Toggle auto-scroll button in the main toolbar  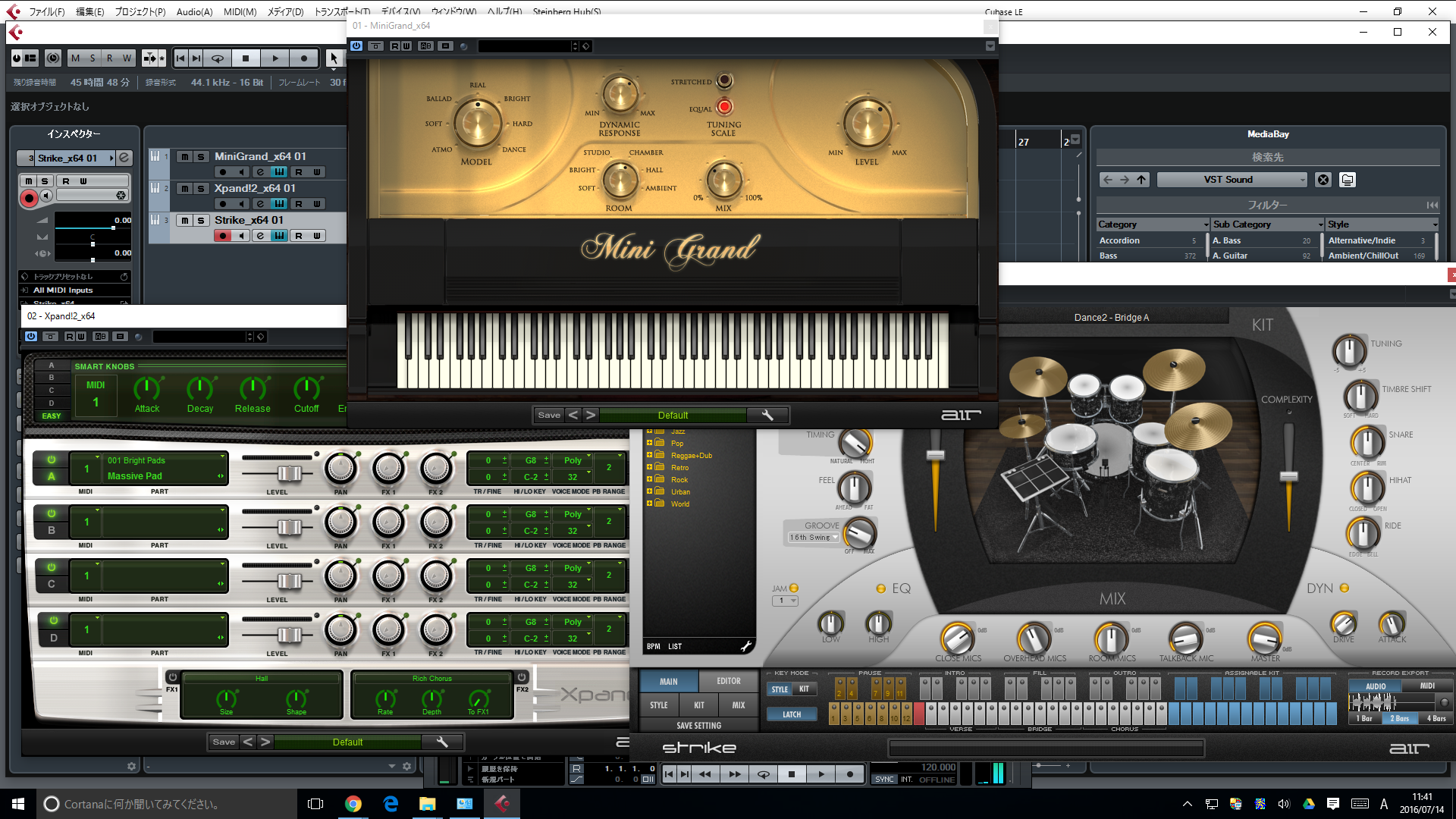(149, 58)
